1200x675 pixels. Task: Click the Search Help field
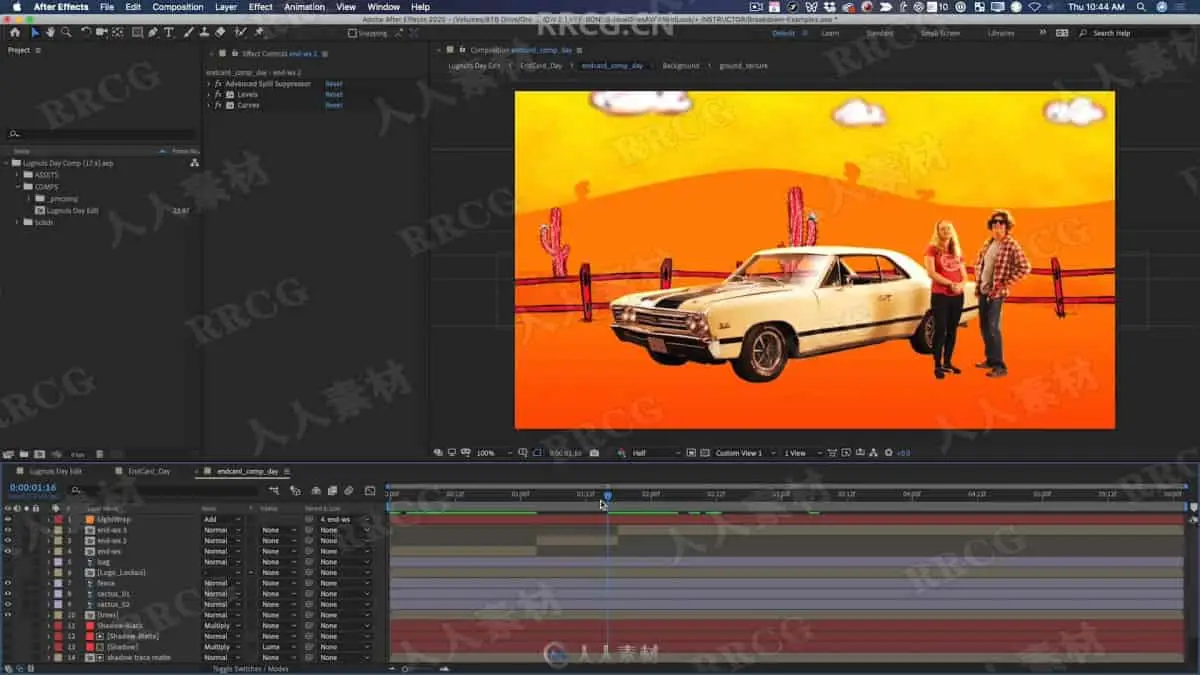(x=1132, y=33)
